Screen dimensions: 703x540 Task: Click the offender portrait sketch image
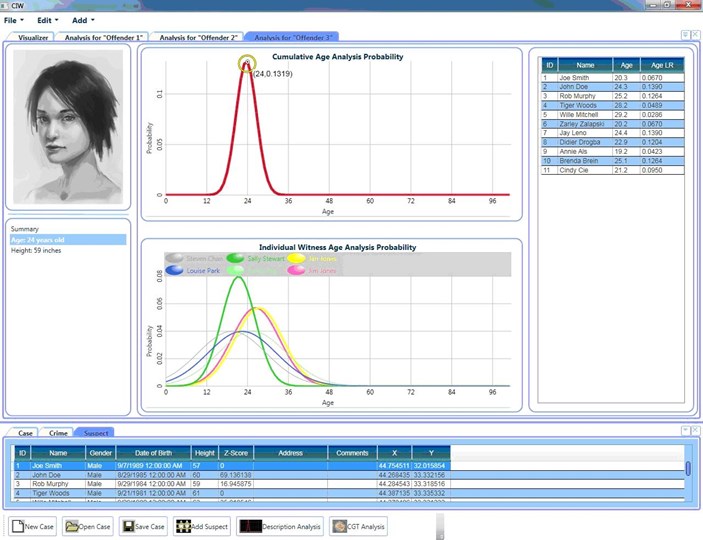tap(68, 125)
